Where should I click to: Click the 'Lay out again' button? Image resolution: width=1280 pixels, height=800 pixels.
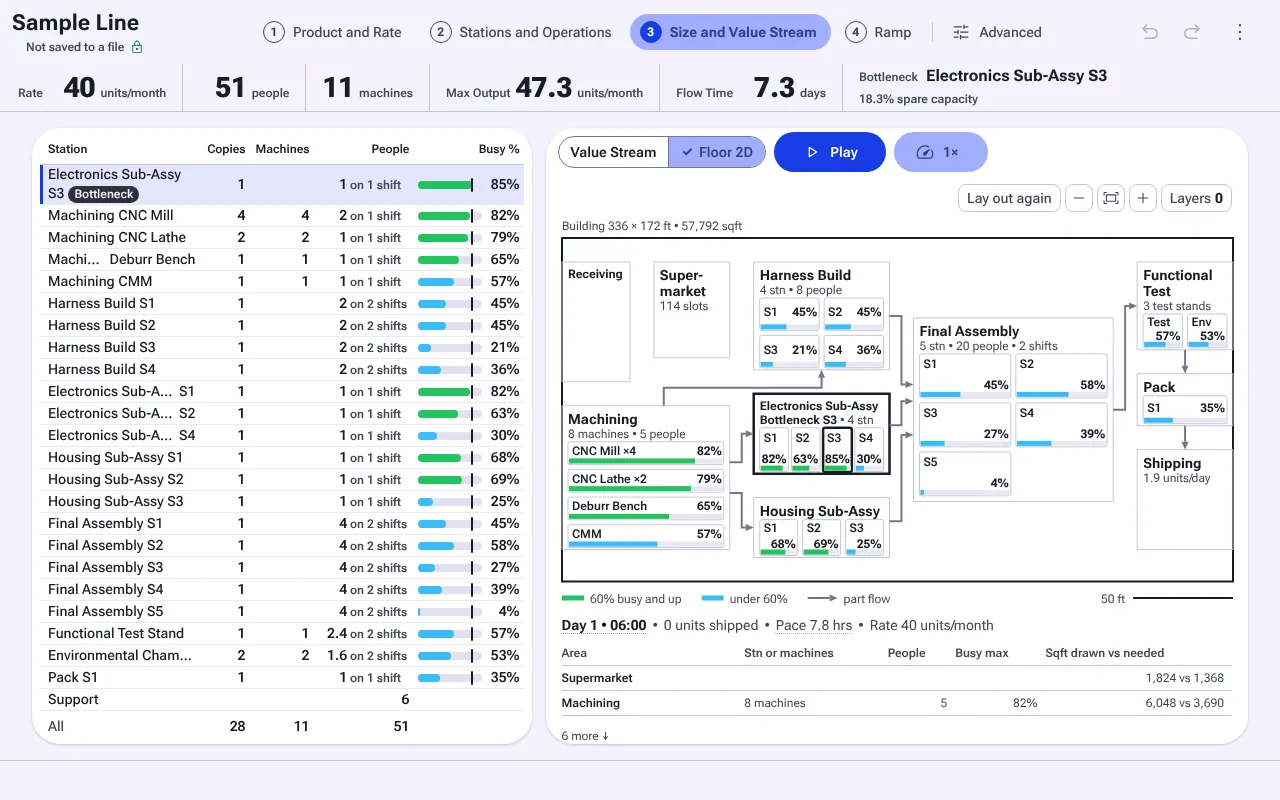coord(1009,198)
